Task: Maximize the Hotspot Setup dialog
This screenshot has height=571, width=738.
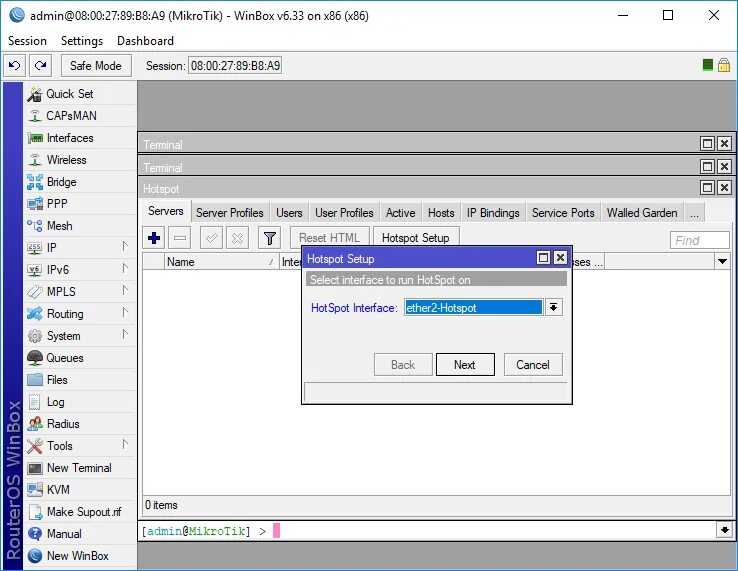Action: (x=543, y=258)
